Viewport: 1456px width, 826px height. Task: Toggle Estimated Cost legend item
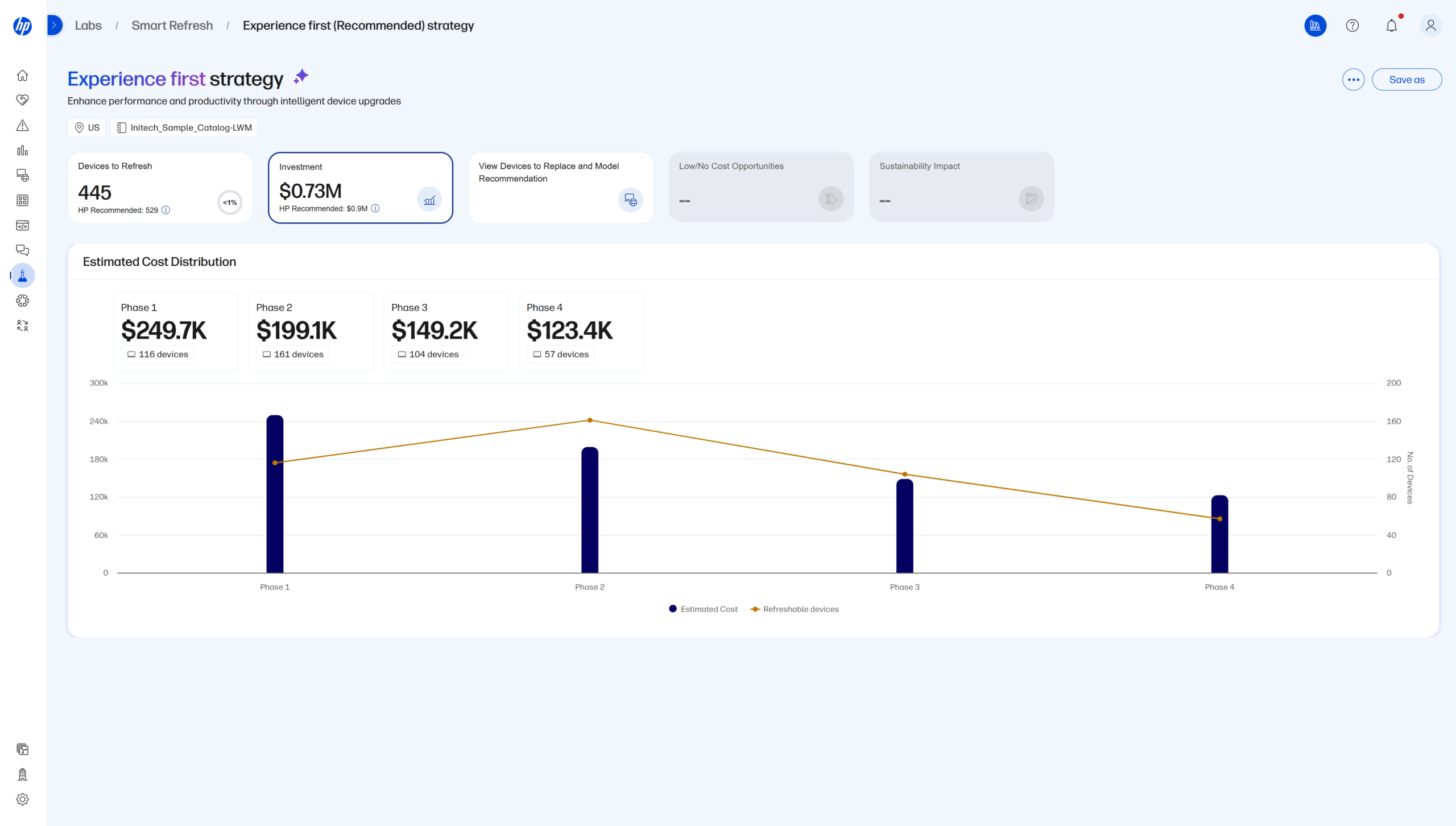[x=704, y=609]
